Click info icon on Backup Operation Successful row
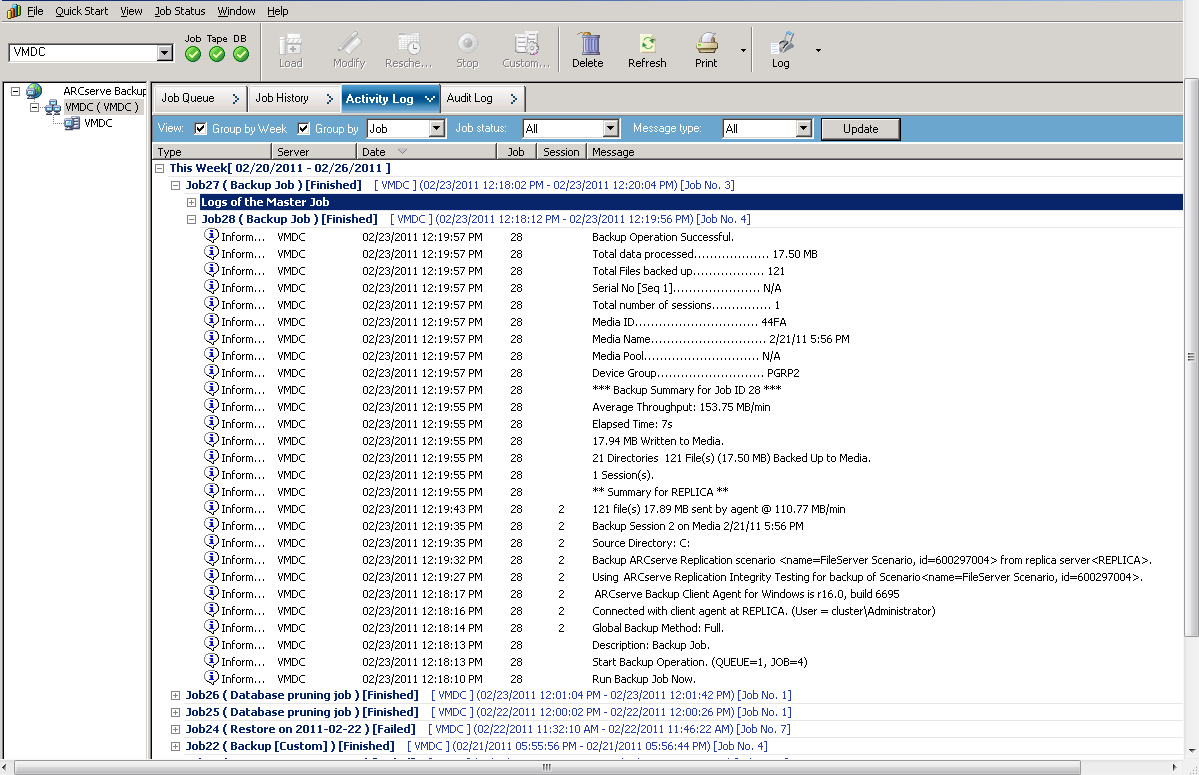The height and width of the screenshot is (775, 1199). coord(212,236)
